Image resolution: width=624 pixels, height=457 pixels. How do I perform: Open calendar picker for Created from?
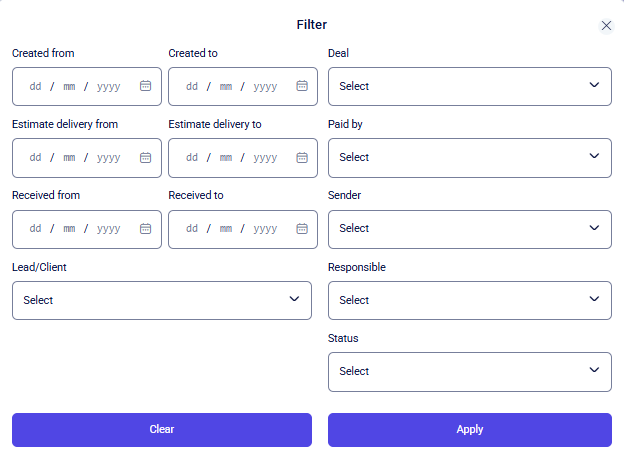point(145,86)
